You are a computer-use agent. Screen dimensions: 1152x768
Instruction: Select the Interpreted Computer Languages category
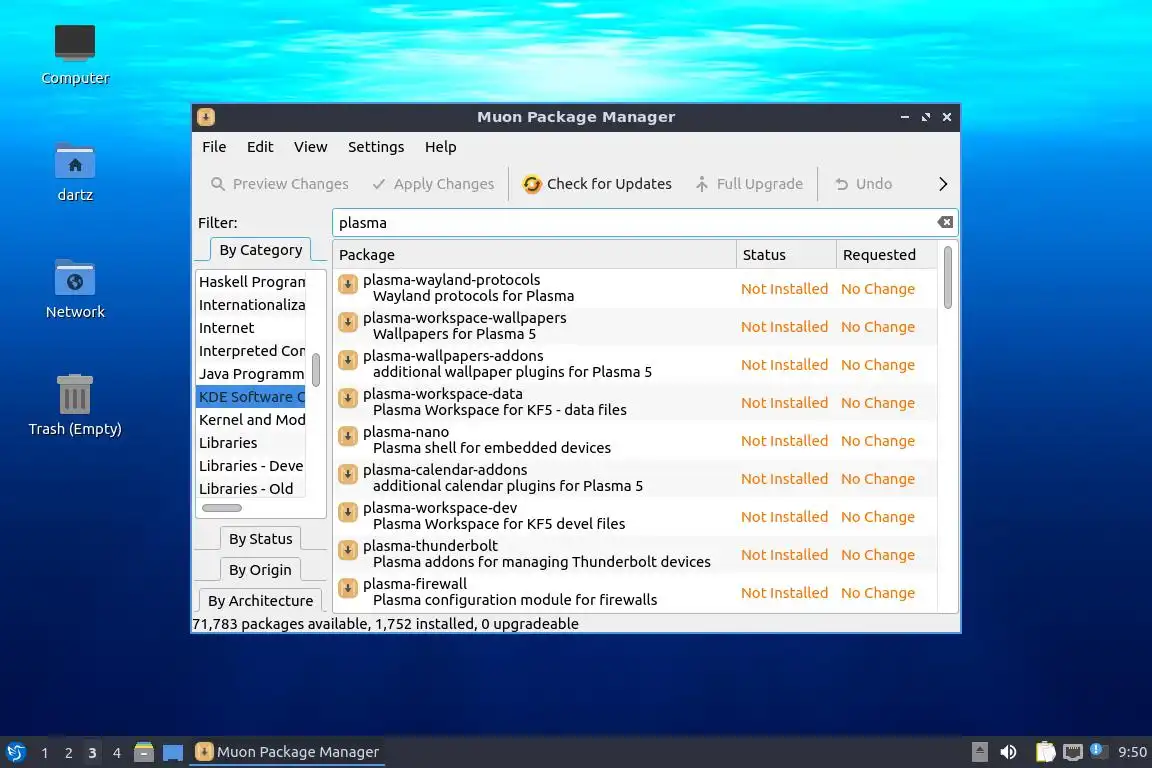click(251, 351)
